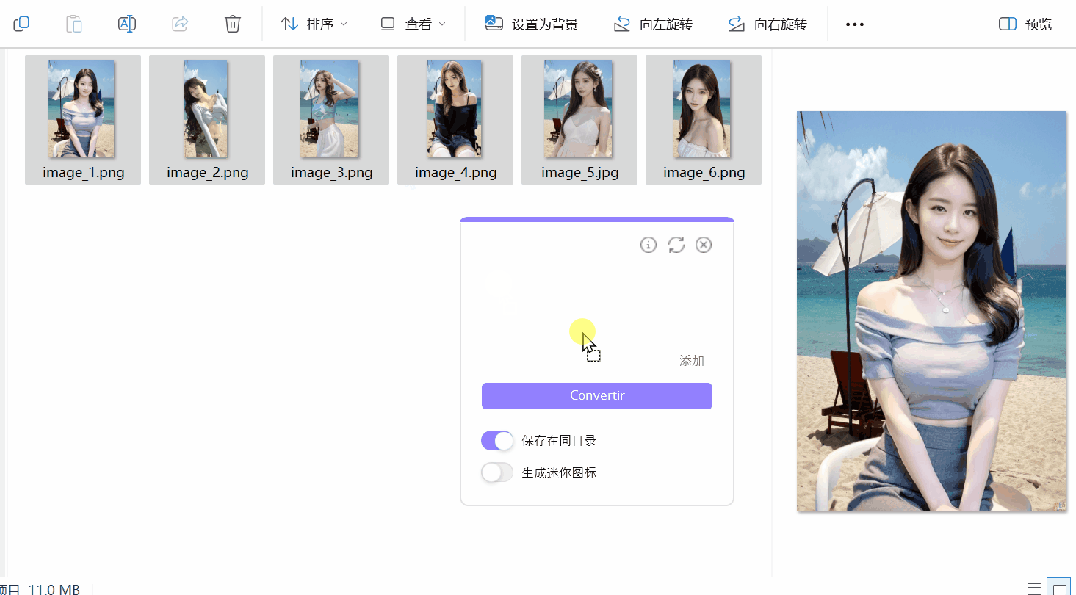Select the image_5.jpg thumbnail

[579, 120]
